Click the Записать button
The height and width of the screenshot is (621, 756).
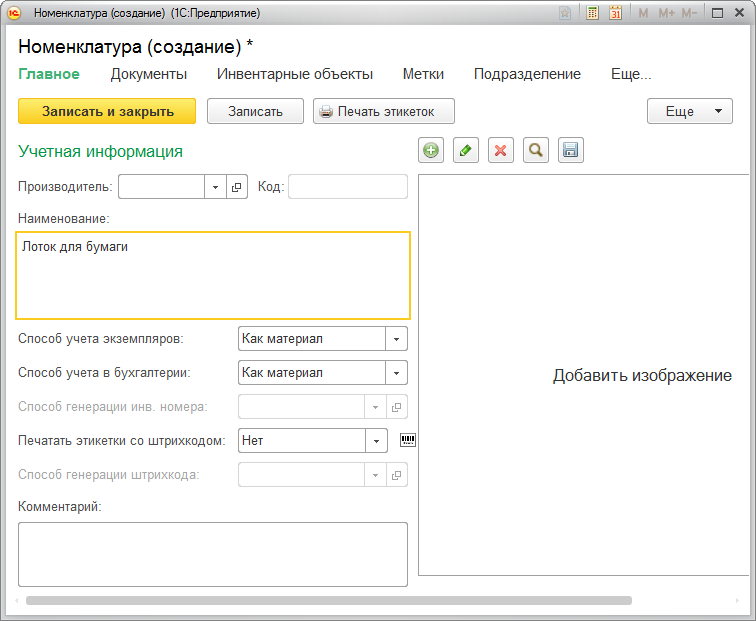click(x=255, y=111)
